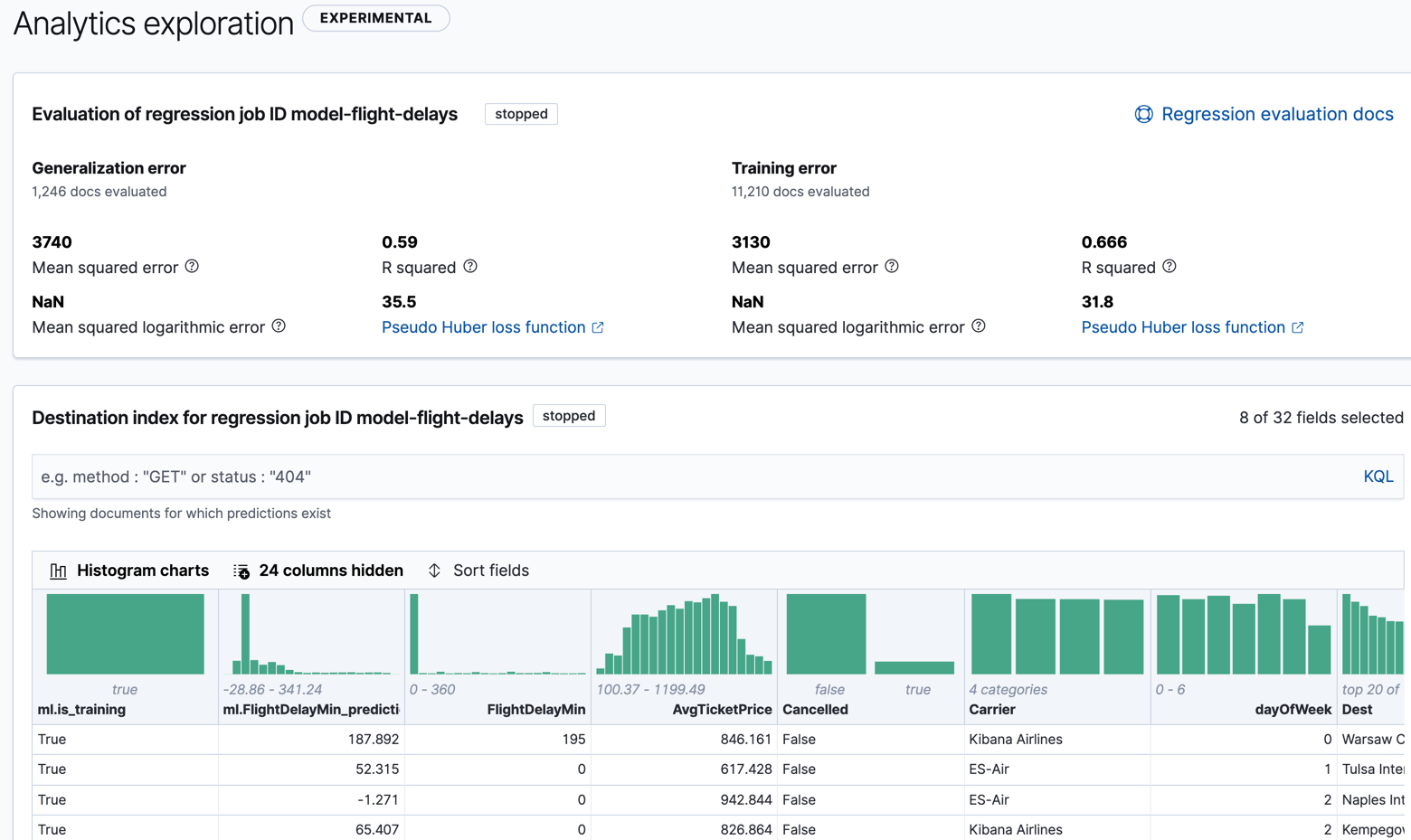Open the KQL query language menu
Image resolution: width=1411 pixels, height=840 pixels.
[x=1378, y=476]
